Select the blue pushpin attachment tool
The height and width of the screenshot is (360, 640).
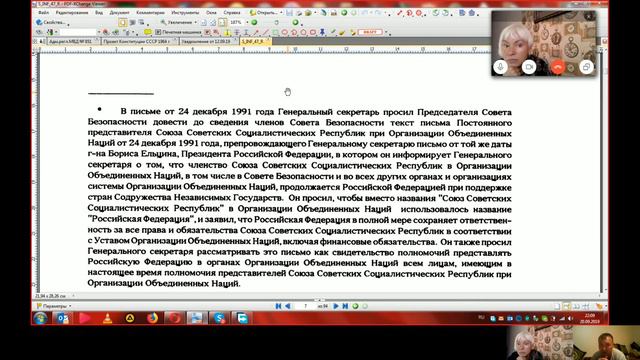coord(322,32)
